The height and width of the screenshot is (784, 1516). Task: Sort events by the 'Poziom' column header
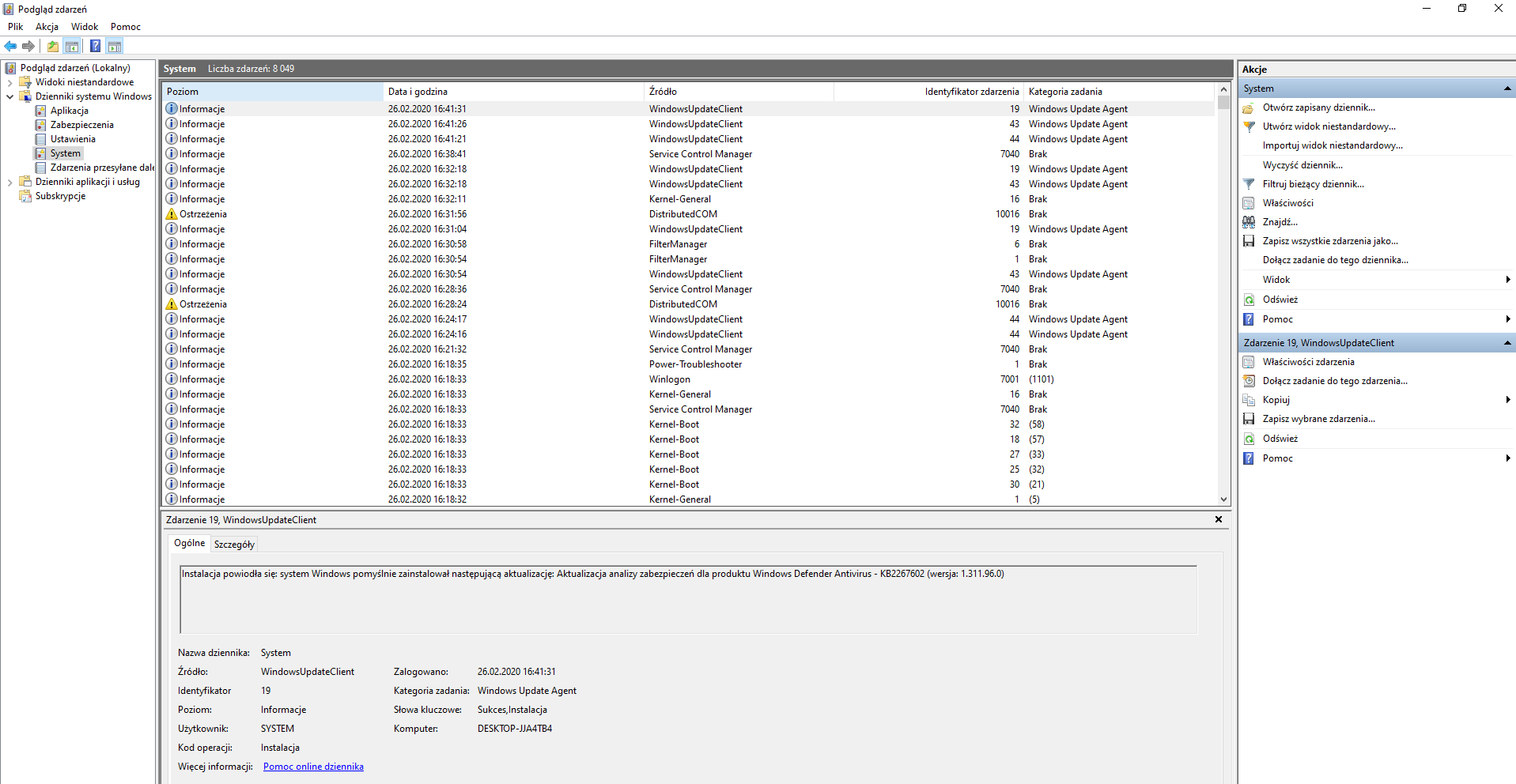point(273,92)
